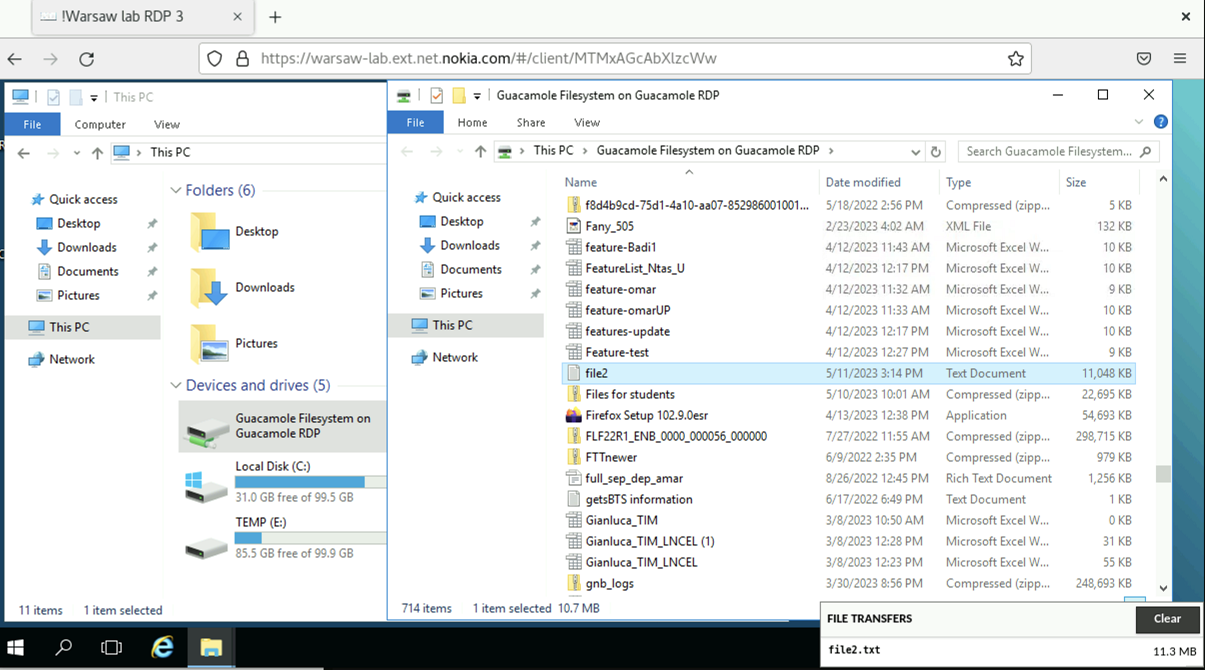Open View tab in Guacamole Filesystem window
Screen dimensions: 1205x670
[587, 123]
